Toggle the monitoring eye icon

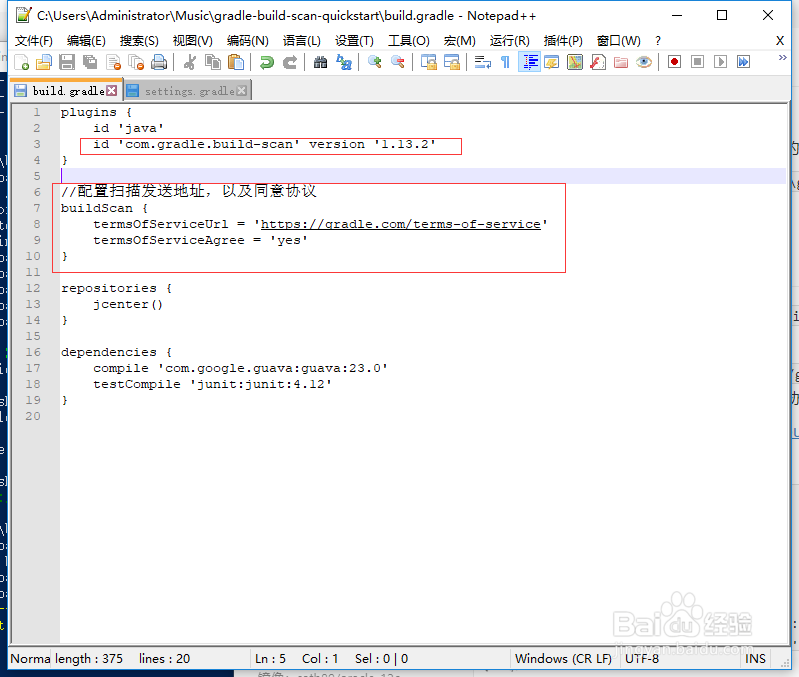[x=644, y=62]
